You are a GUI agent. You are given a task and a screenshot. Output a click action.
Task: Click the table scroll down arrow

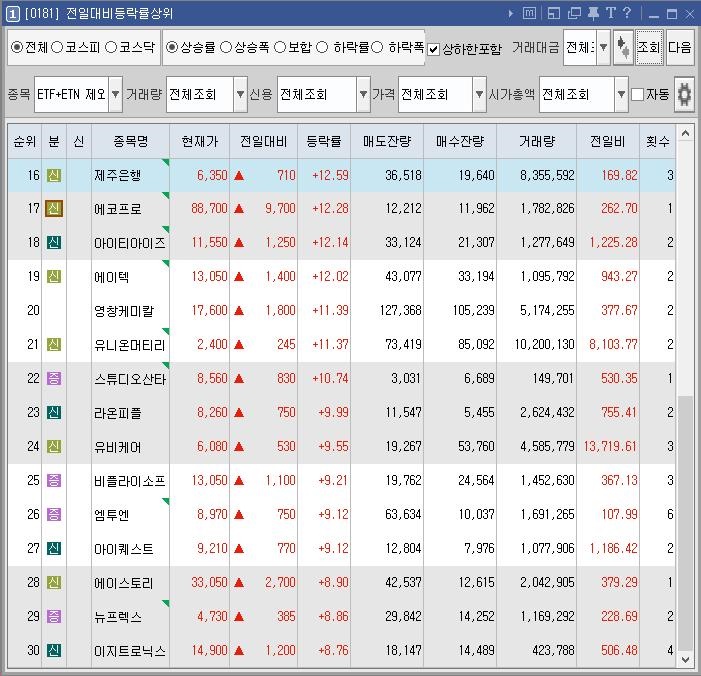tap(685, 659)
